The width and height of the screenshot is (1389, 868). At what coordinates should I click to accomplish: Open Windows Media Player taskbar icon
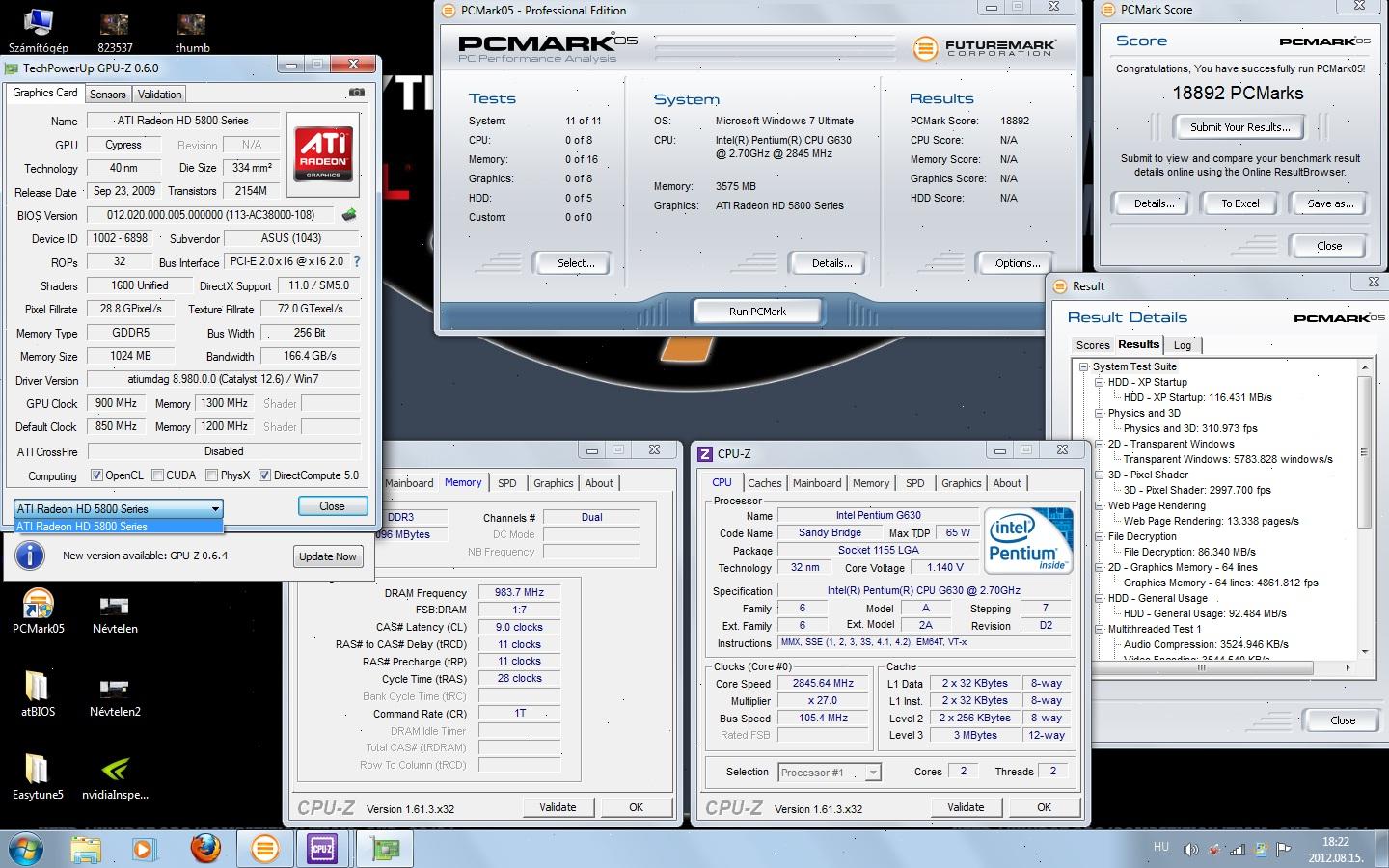[144, 849]
